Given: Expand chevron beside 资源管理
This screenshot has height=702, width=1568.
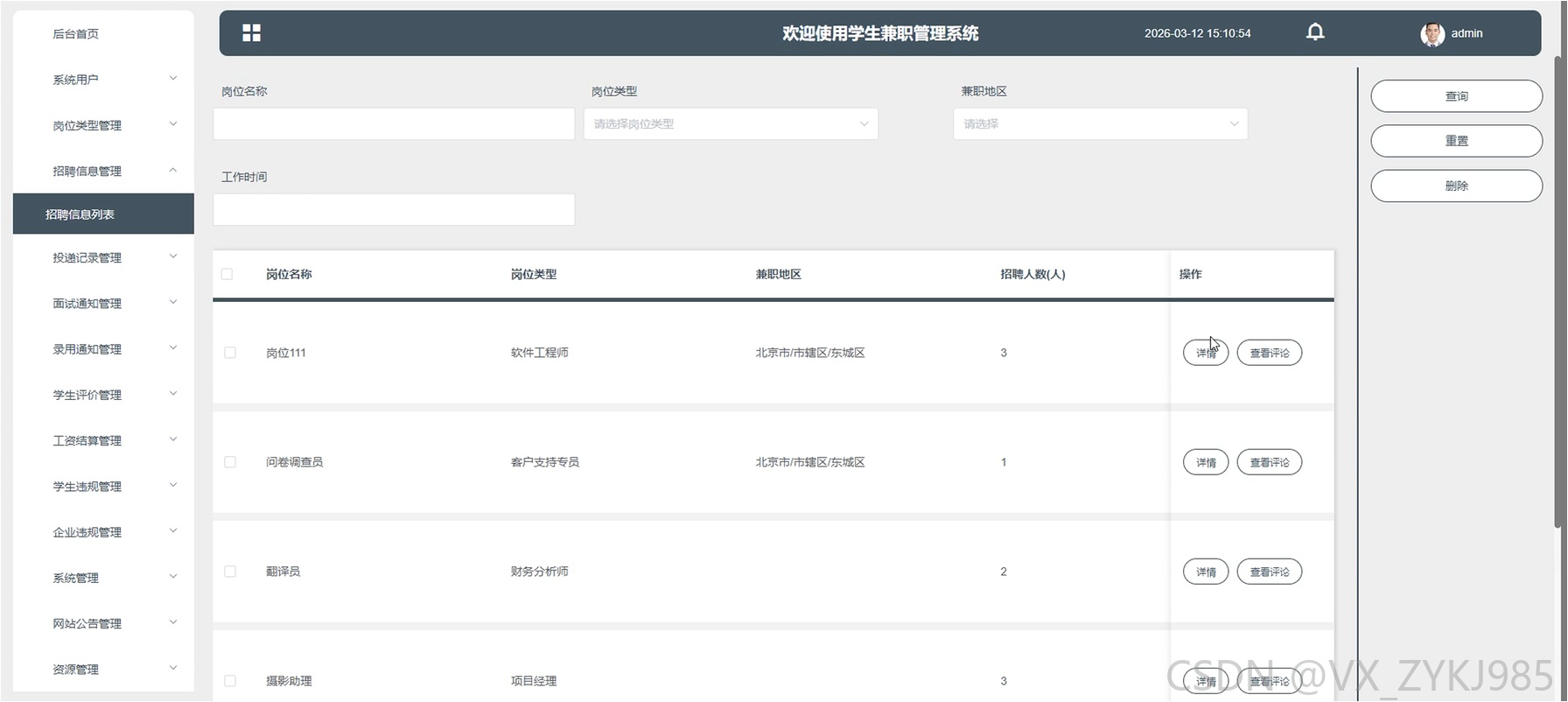Looking at the screenshot, I should 172,668.
